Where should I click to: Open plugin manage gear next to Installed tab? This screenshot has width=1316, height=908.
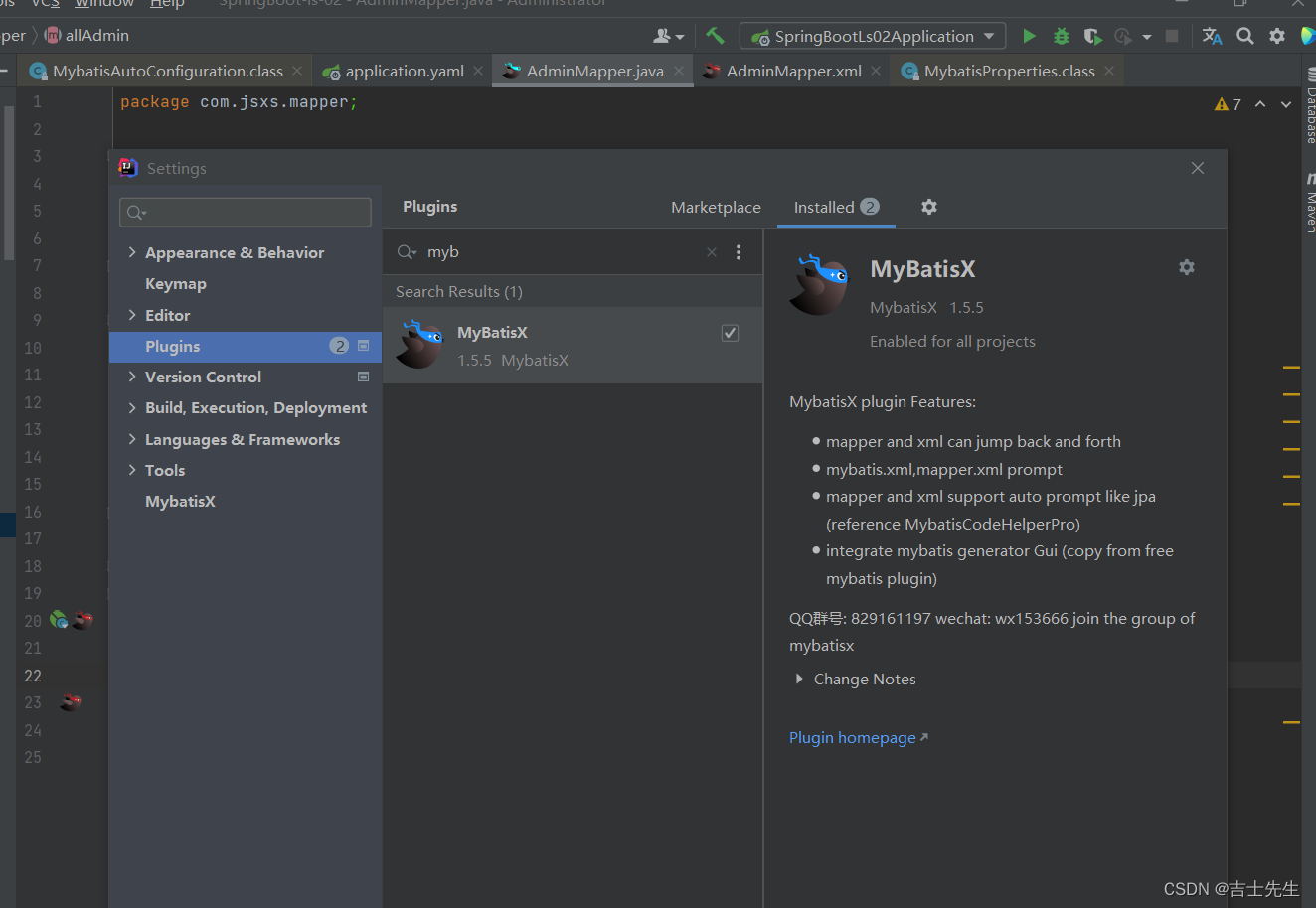click(929, 207)
